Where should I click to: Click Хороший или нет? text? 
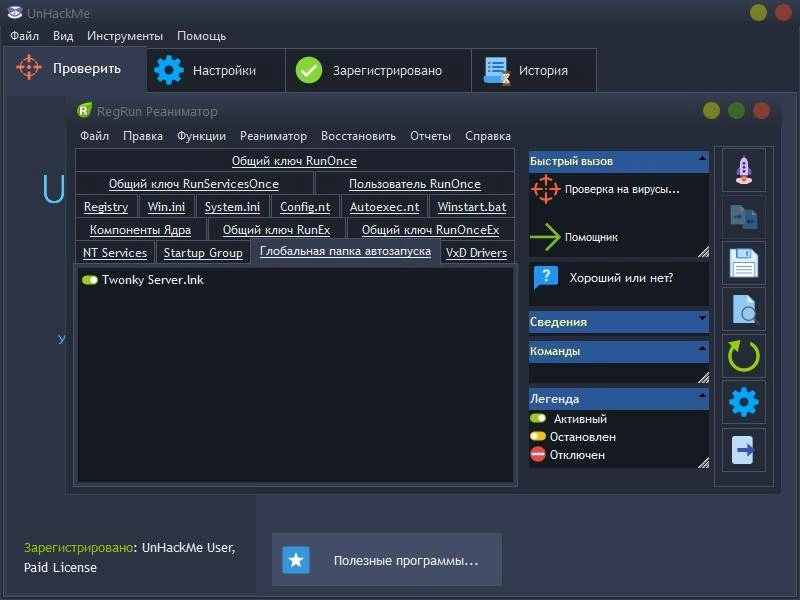coord(621,278)
